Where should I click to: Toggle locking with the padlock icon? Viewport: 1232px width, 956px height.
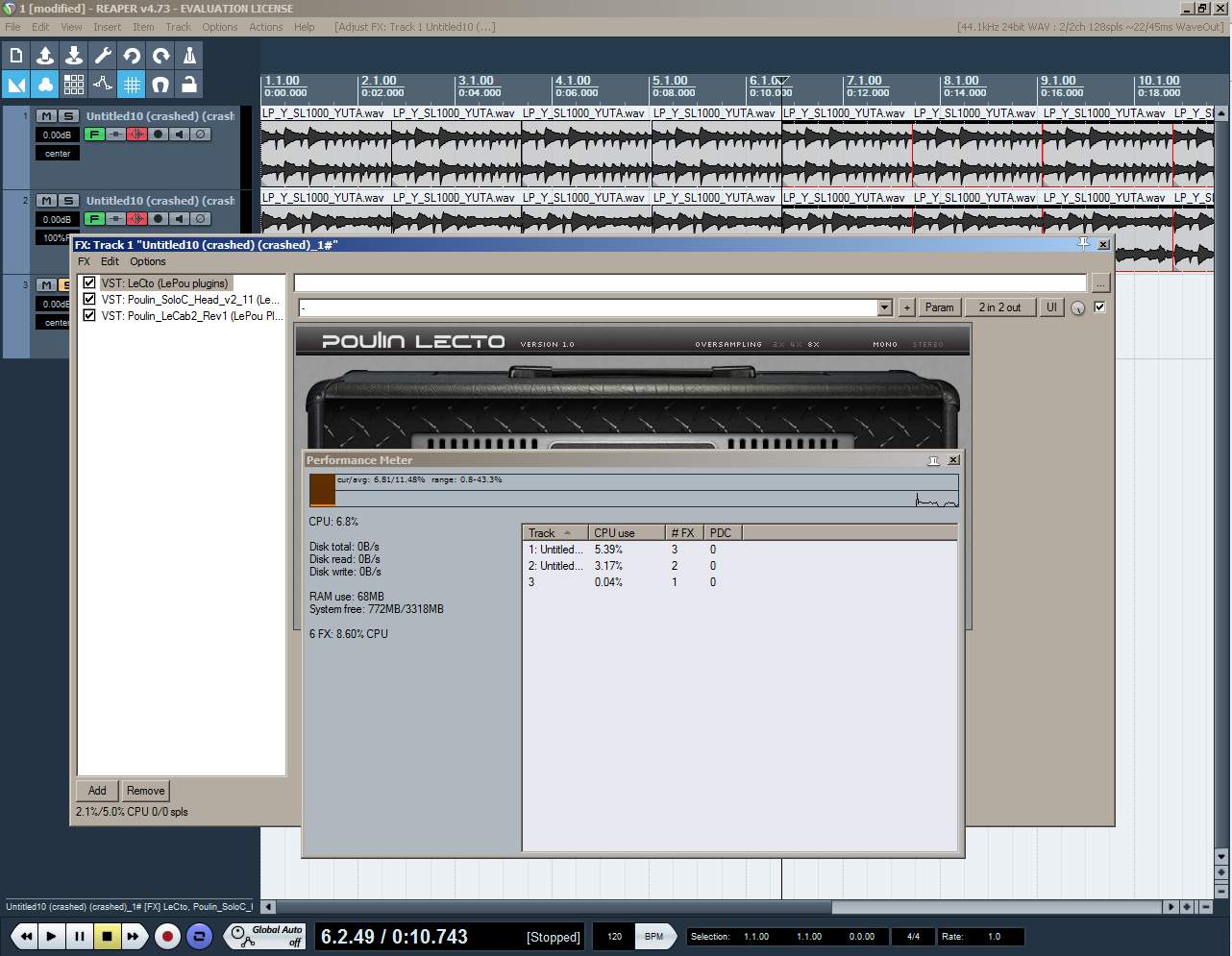click(189, 86)
